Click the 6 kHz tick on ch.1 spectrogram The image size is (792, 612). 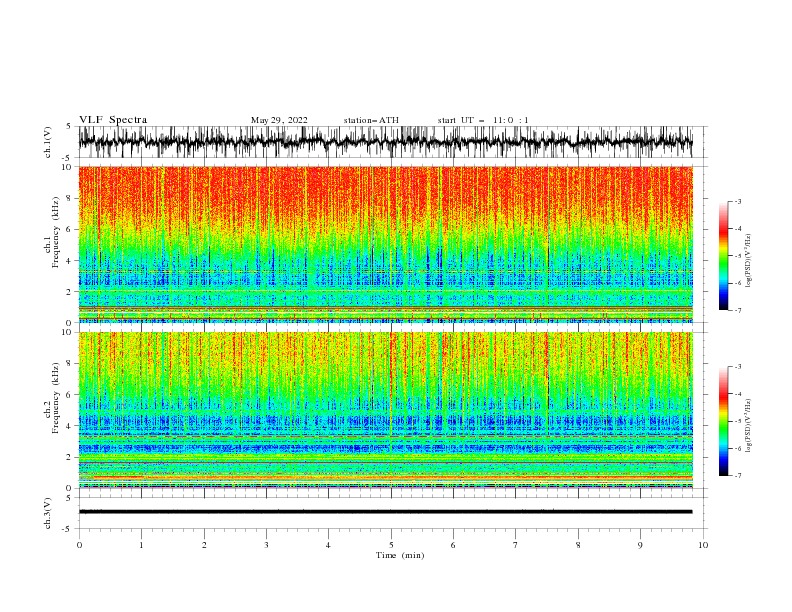tap(70, 229)
